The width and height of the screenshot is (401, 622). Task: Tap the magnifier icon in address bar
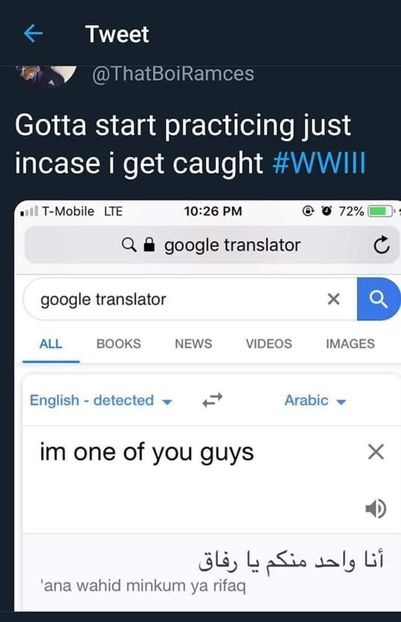tap(129, 245)
